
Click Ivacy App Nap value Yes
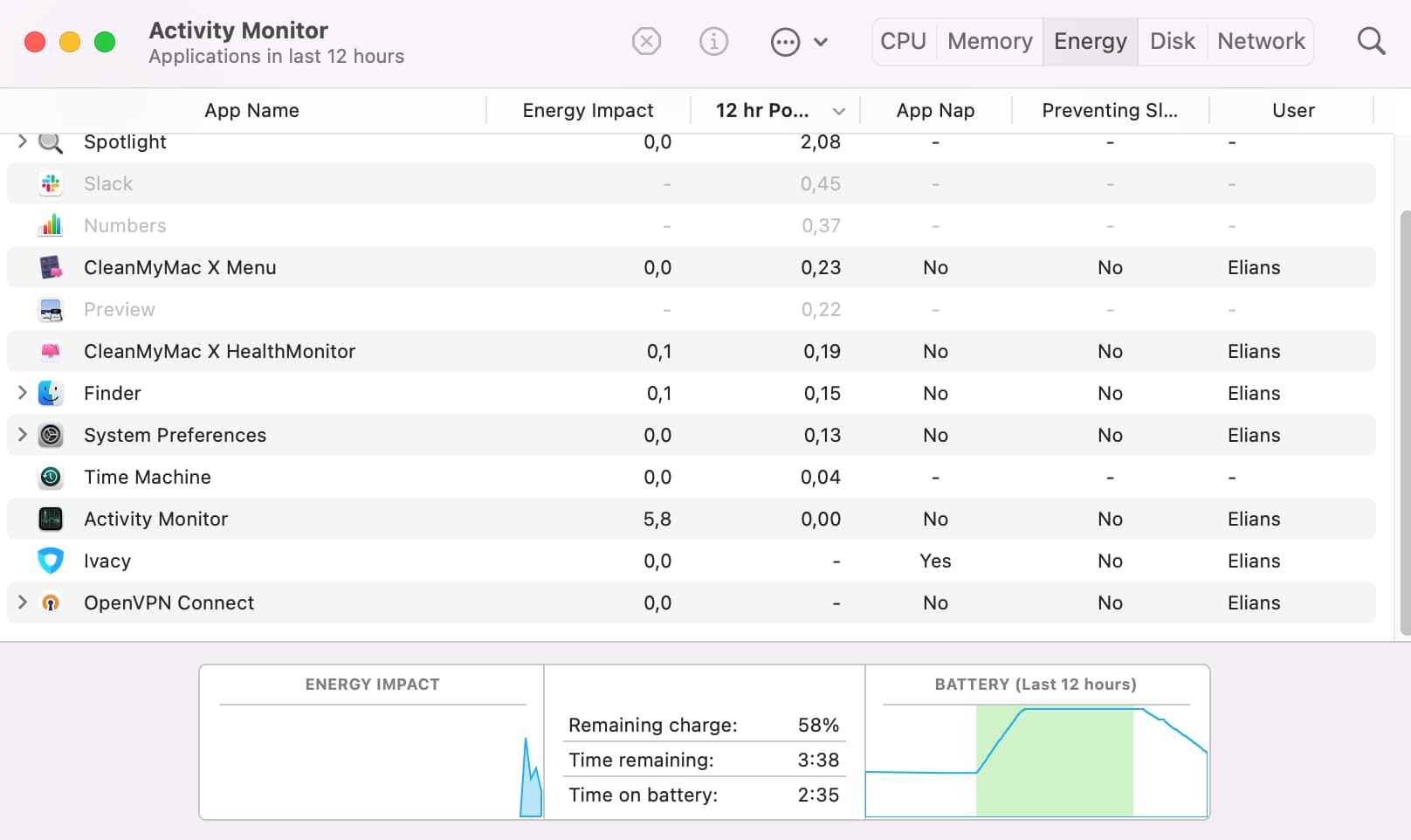tap(935, 561)
